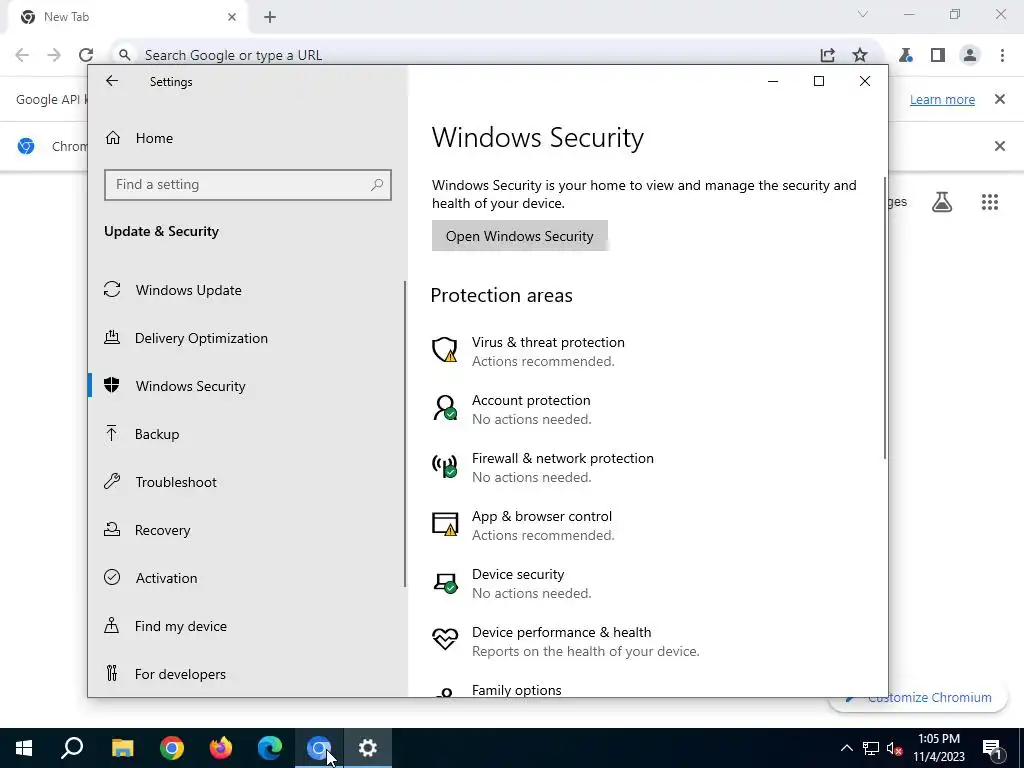Image resolution: width=1024 pixels, height=768 pixels.
Task: Open the tab search dropdown chevron in Chromium
Action: (x=863, y=14)
